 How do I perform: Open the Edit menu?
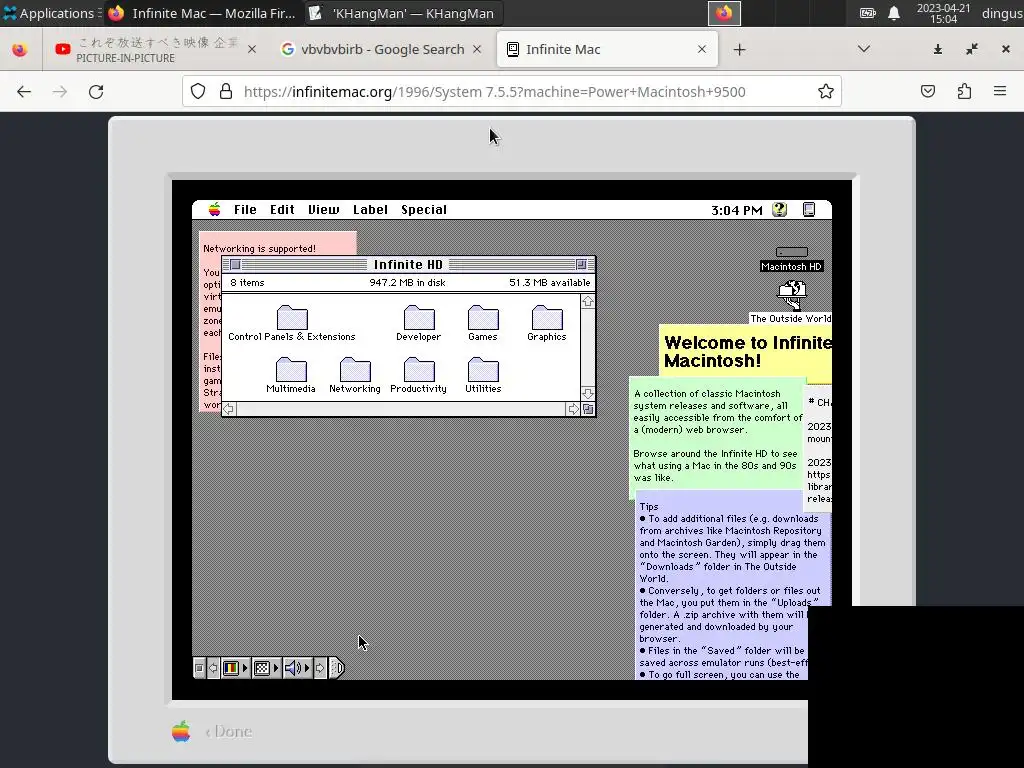coord(282,210)
